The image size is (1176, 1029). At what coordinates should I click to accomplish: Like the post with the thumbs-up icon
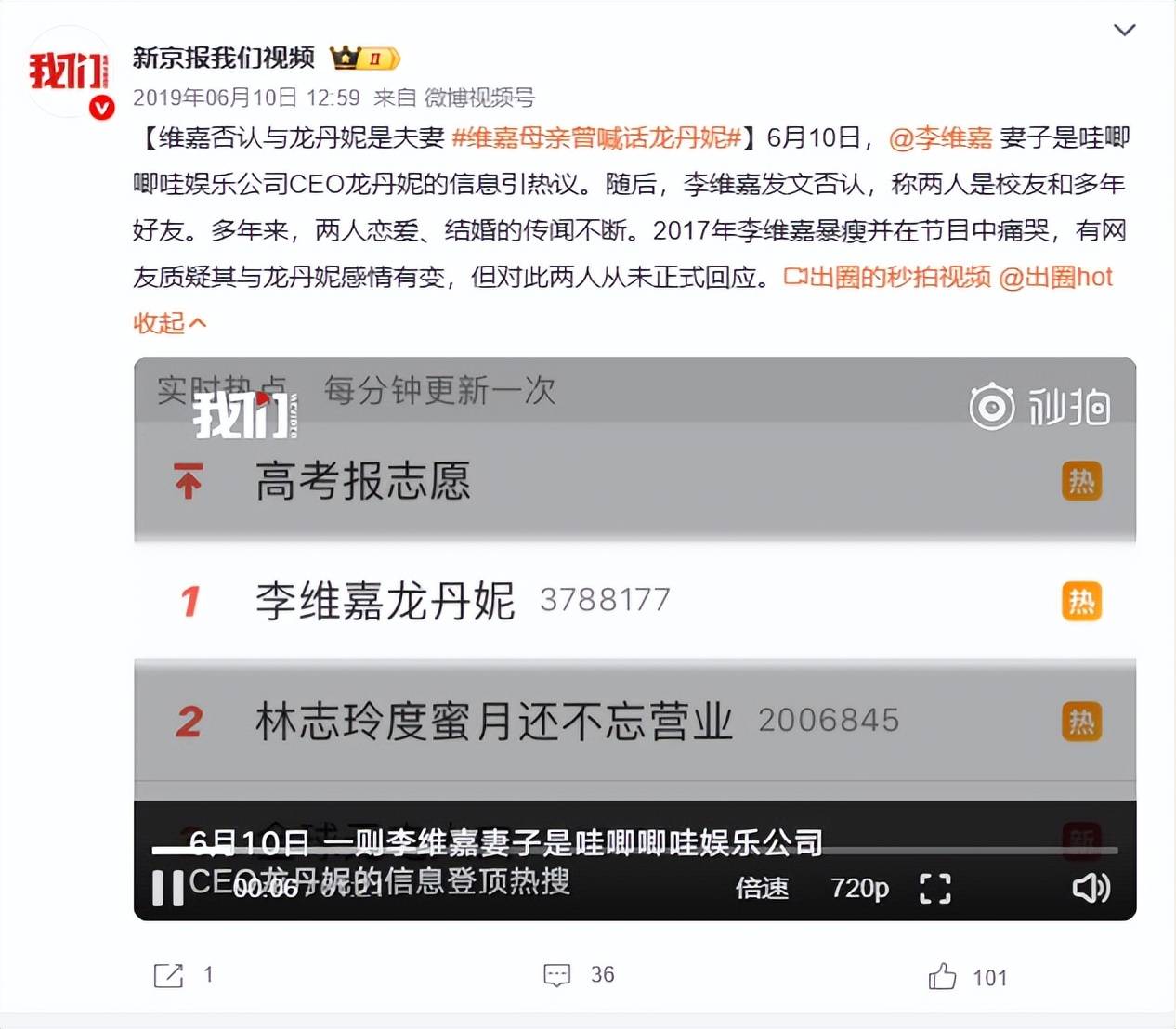942,976
